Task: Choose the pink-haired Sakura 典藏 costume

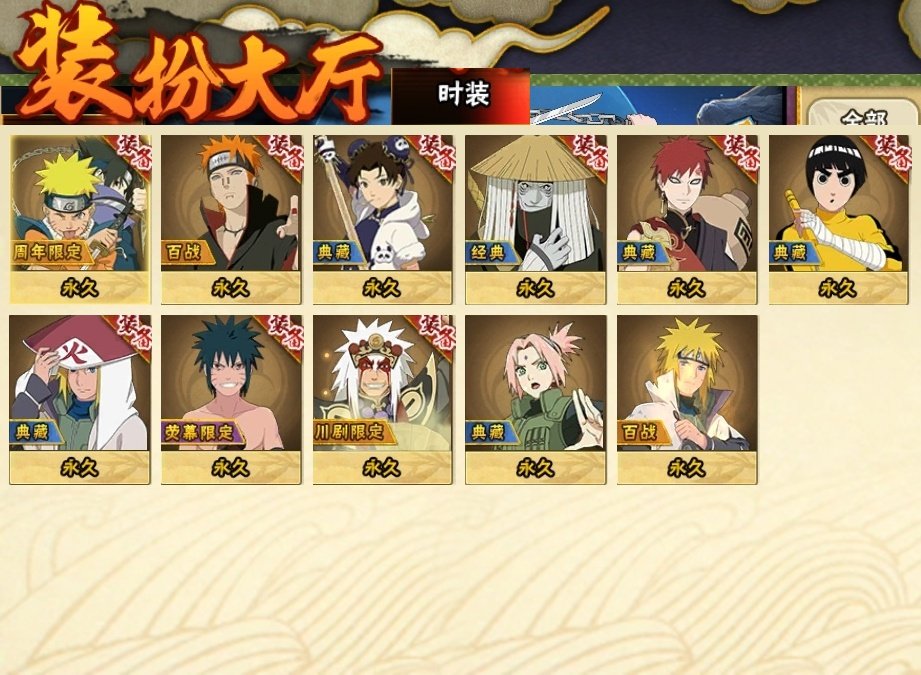Action: point(536,399)
